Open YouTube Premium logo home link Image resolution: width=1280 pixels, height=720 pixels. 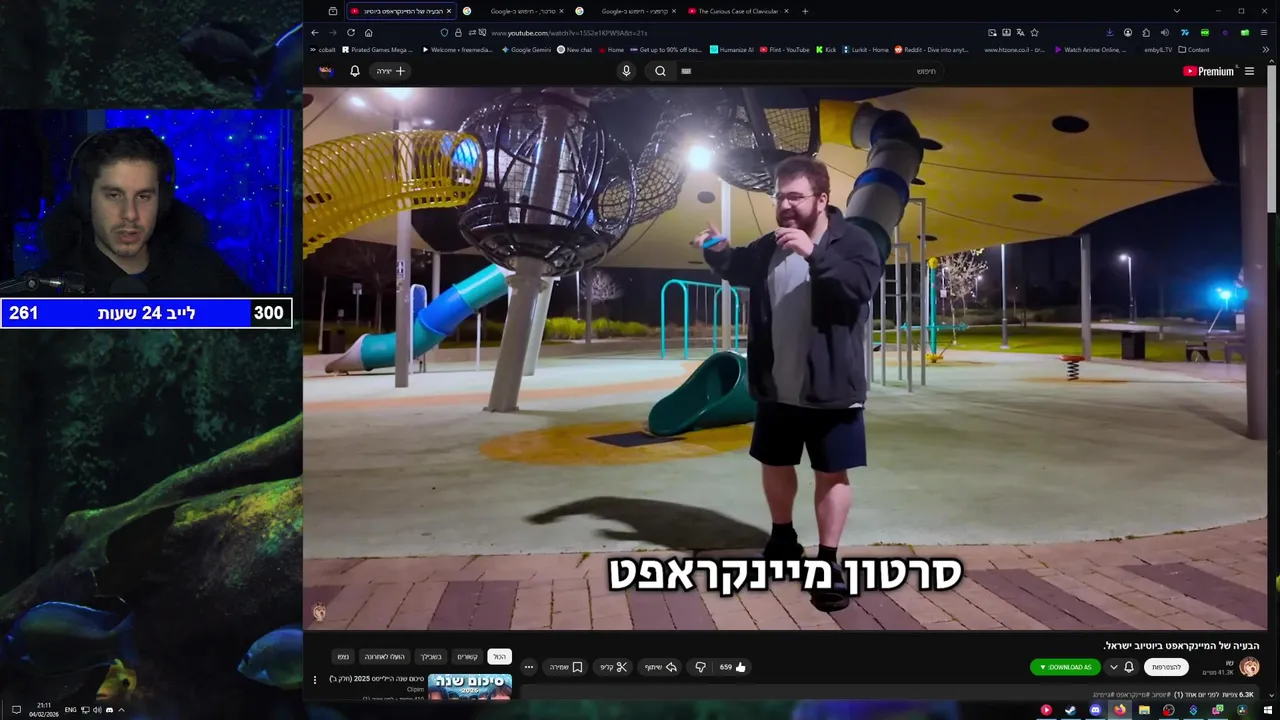coord(1208,71)
